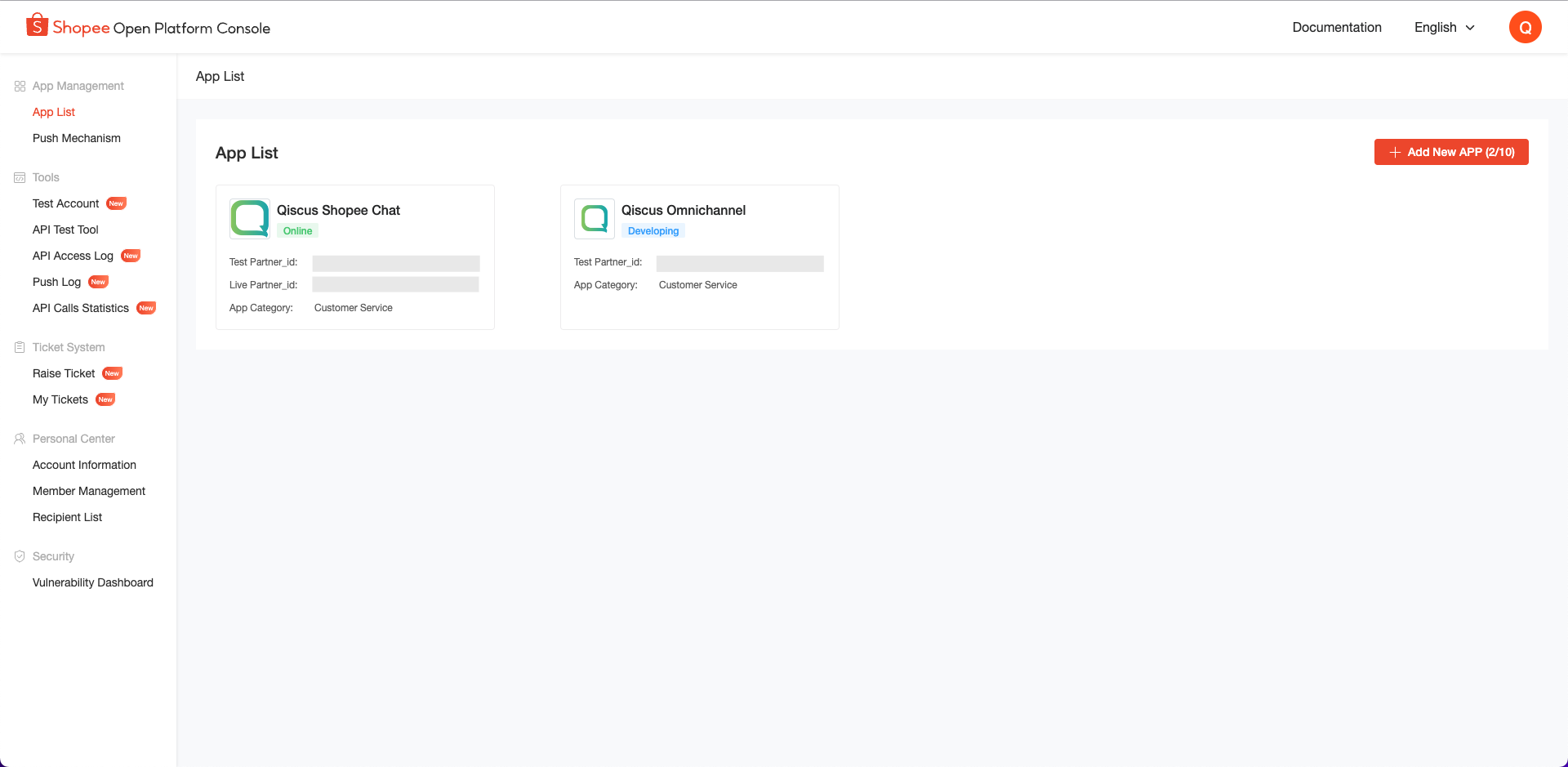Screen dimensions: 1568x767
Task: Open the user avatar profile menu
Action: tap(1525, 27)
